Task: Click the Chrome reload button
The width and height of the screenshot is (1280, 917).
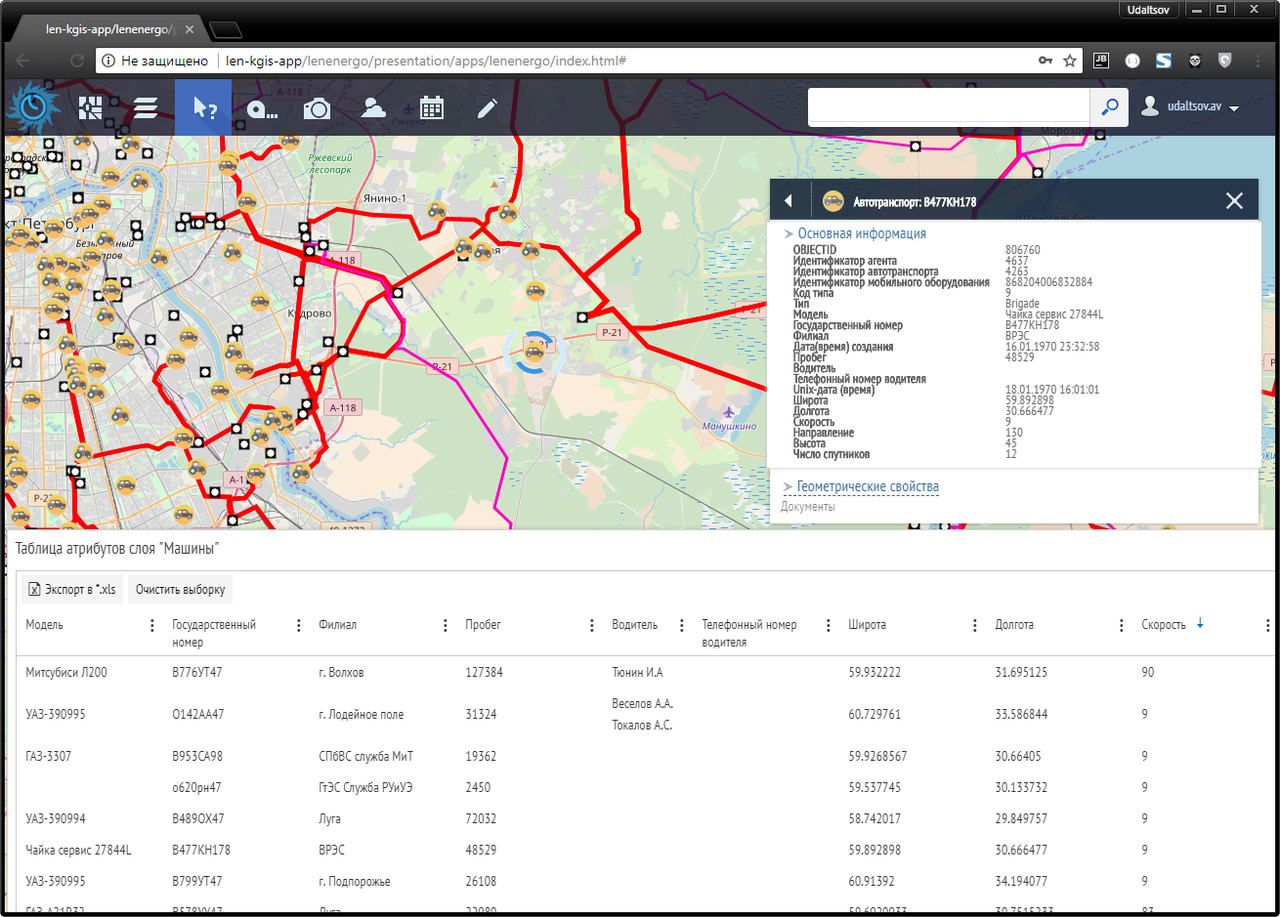Action: tap(77, 61)
